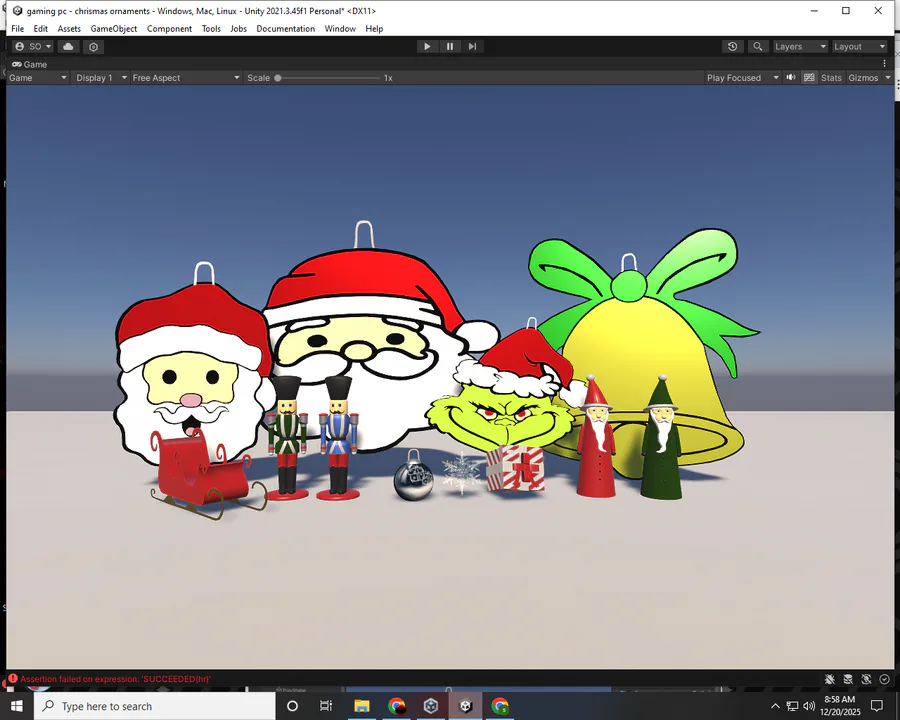The width and height of the screenshot is (900, 720).
Task: Open Task View on the taskbar
Action: click(x=326, y=706)
